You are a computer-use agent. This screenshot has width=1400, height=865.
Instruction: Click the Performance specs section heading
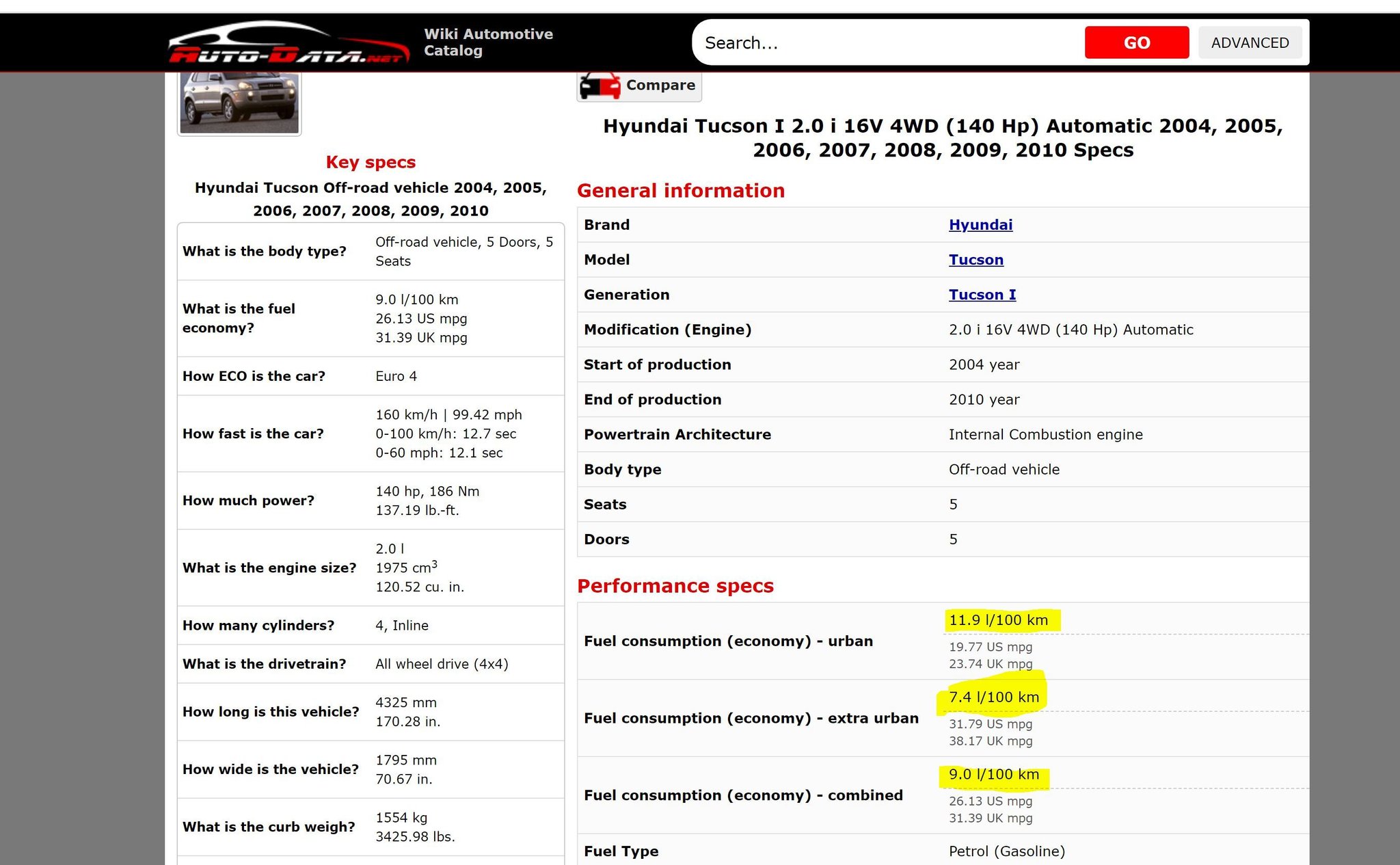pos(675,586)
